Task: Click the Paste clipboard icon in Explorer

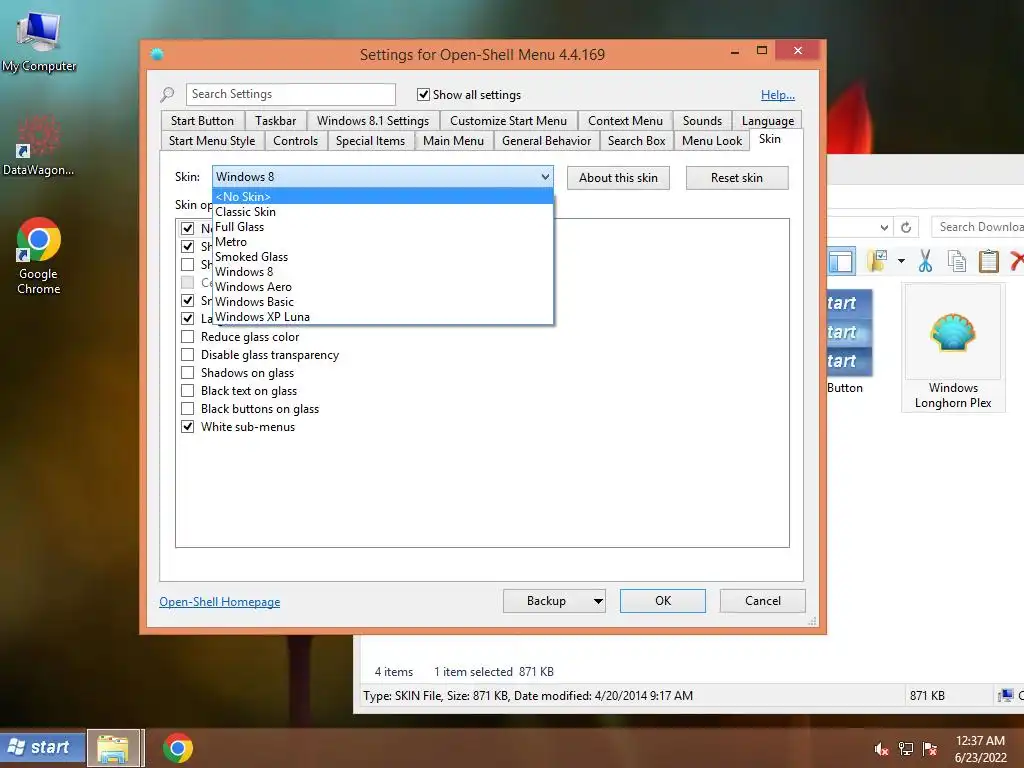Action: click(x=989, y=261)
